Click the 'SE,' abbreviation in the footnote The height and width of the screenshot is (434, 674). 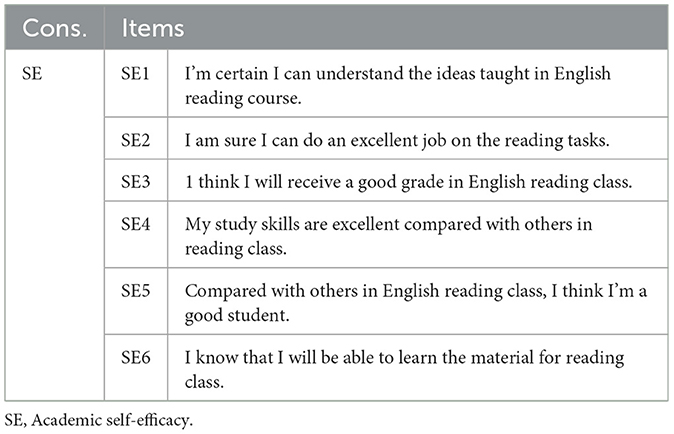pyautogui.click(x=15, y=421)
